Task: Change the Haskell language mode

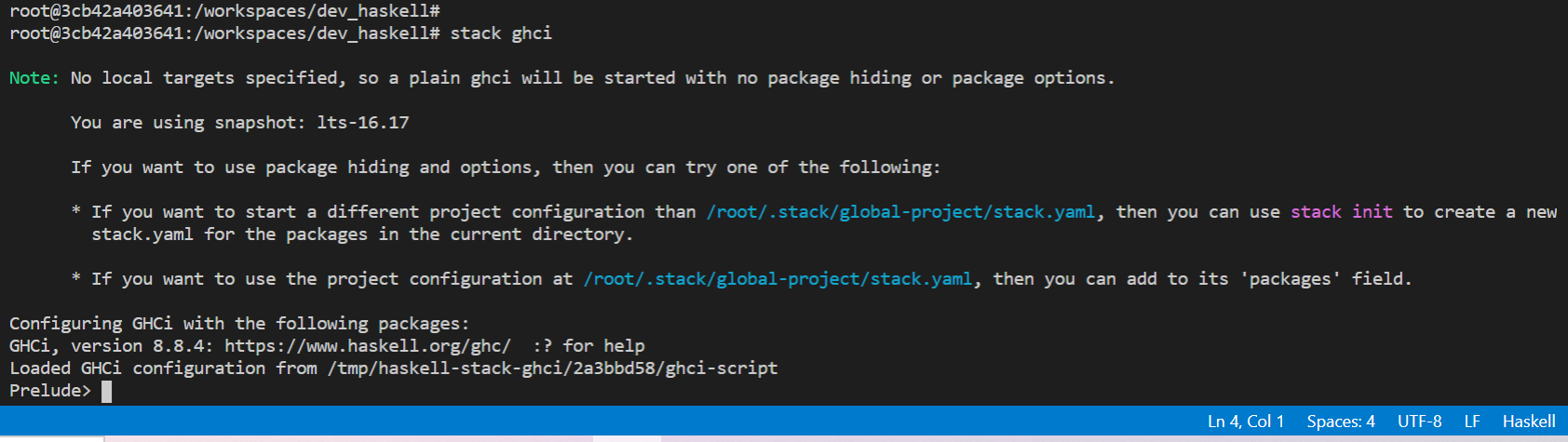Action: coord(1529,422)
